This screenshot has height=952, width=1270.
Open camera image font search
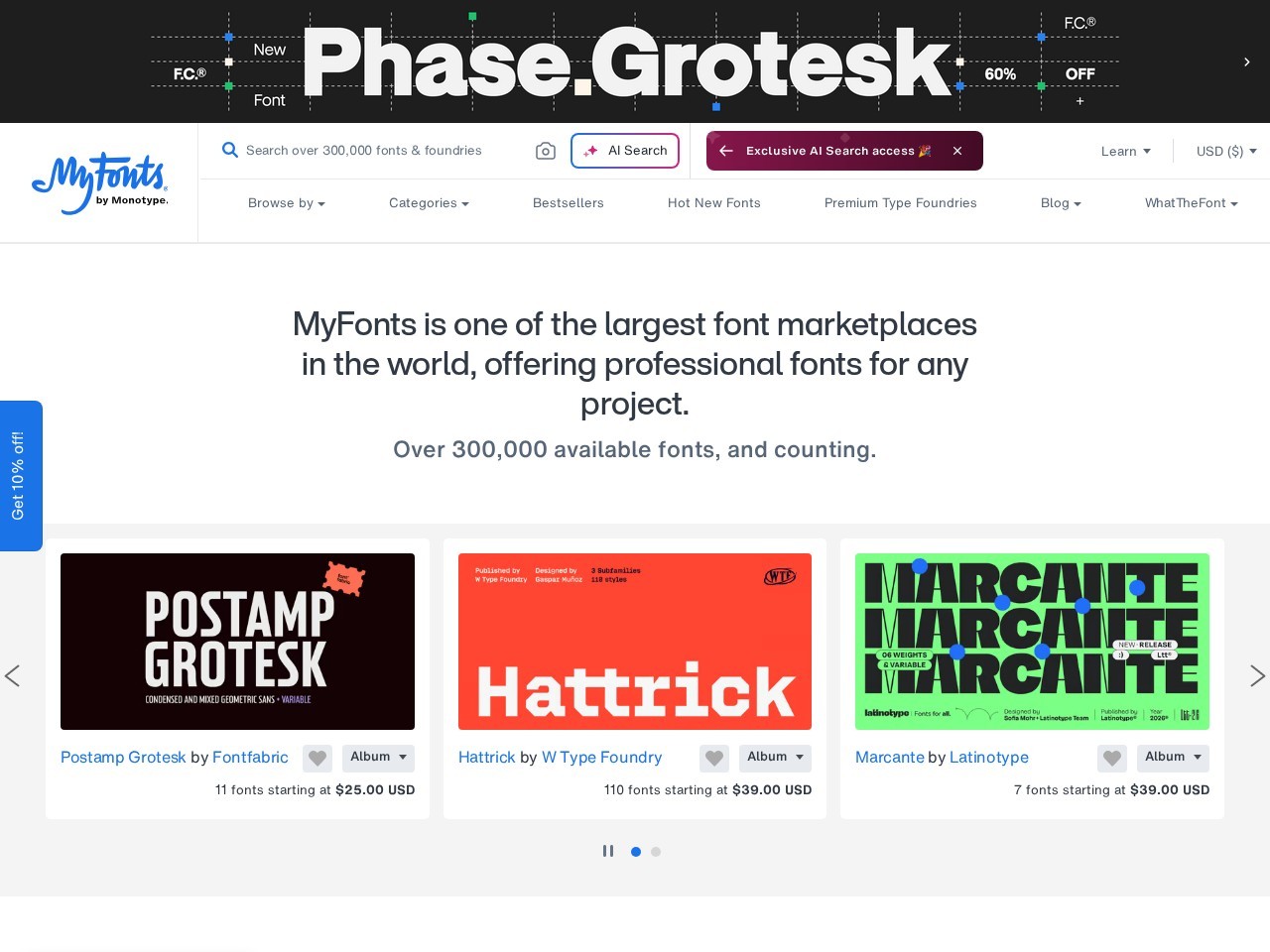(546, 151)
